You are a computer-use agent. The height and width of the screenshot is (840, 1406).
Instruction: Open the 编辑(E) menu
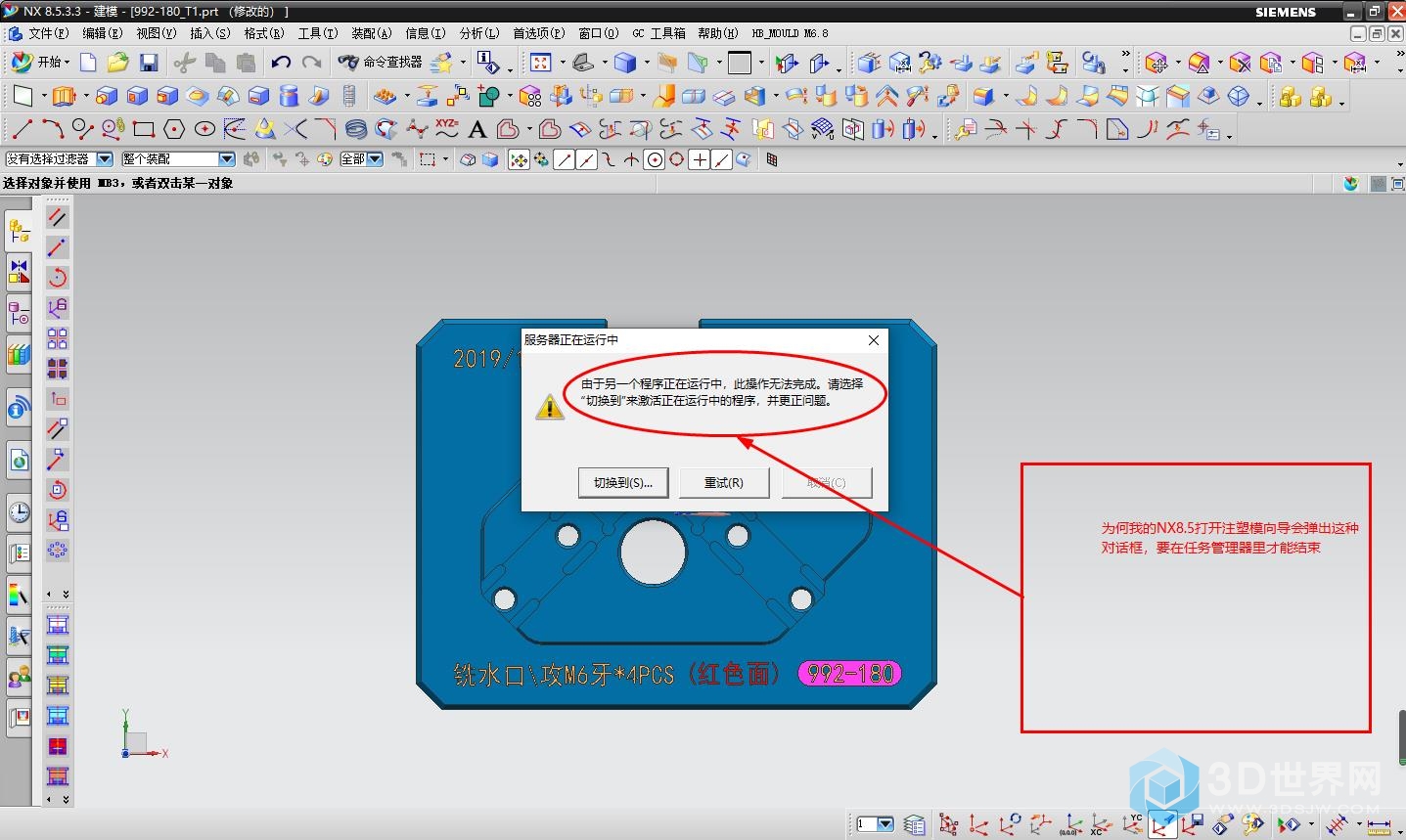(103, 33)
